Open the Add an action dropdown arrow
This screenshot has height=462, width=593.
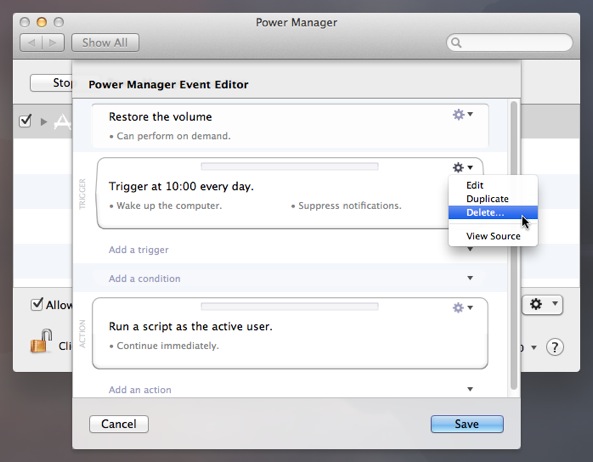(470, 389)
